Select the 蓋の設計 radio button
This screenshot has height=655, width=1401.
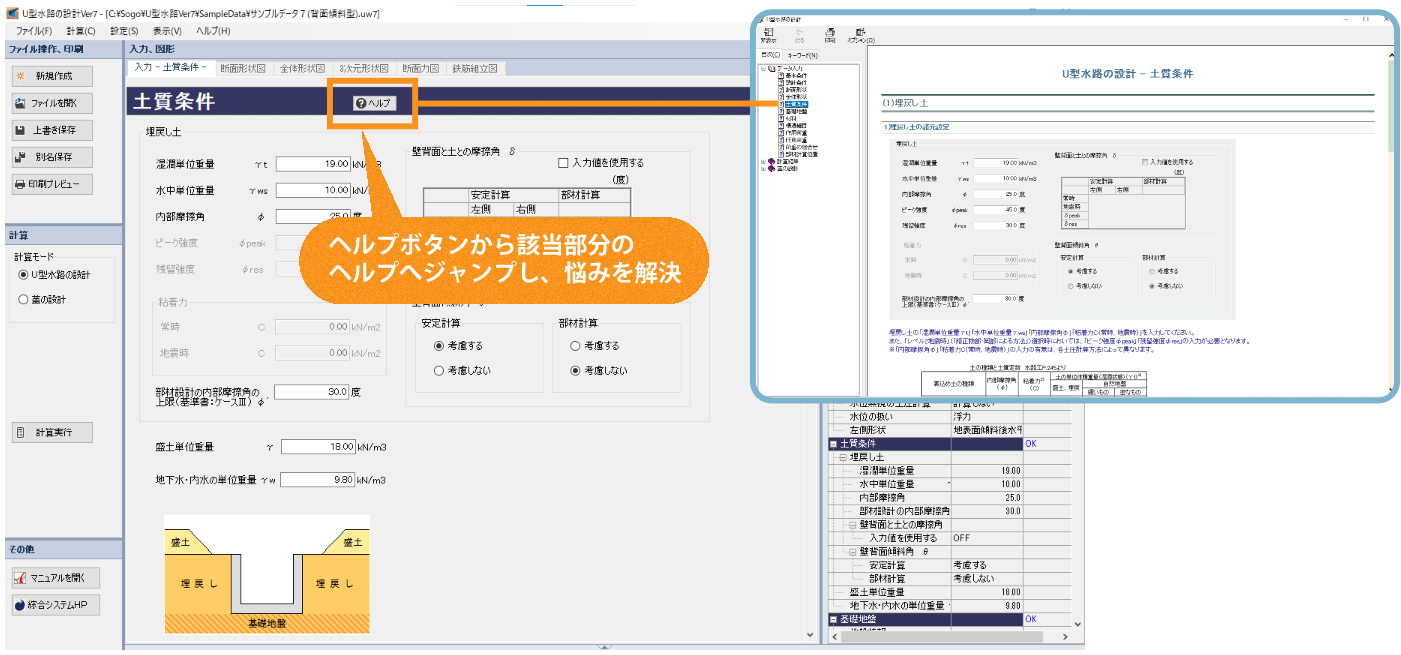(25, 299)
